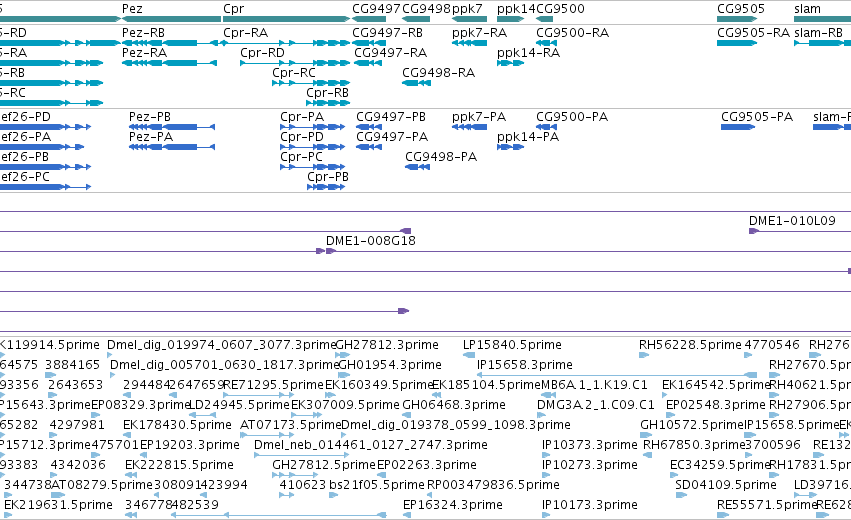Screen dimensions: 851x520
Task: Click transcript Cpr-RB
Action: pyautogui.click(x=328, y=103)
